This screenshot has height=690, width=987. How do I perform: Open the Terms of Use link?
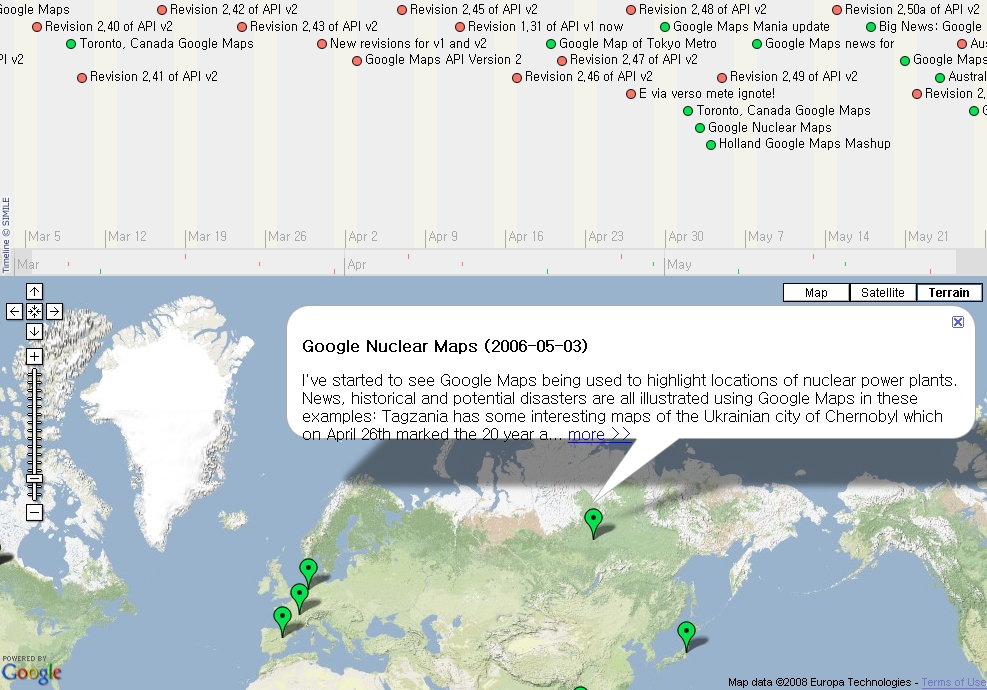click(x=954, y=682)
